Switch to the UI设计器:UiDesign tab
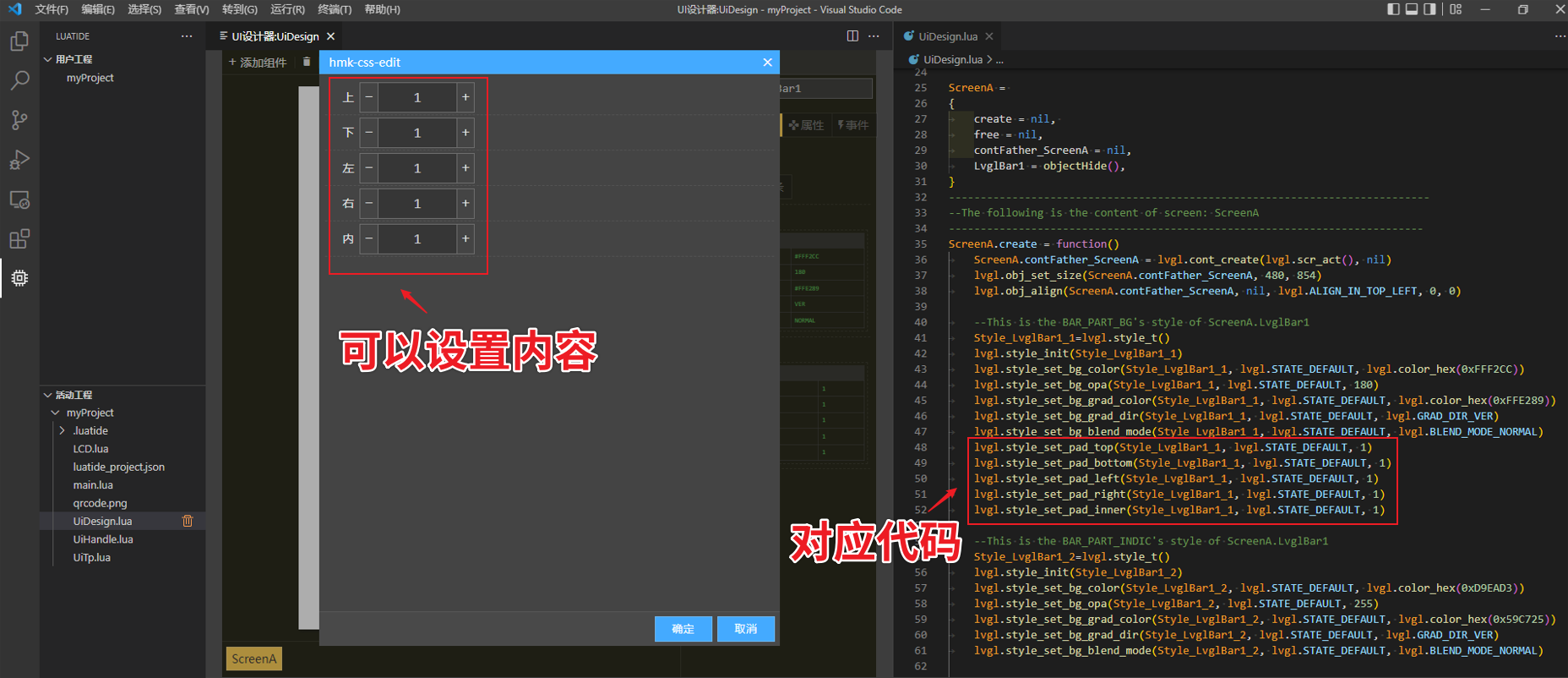The height and width of the screenshot is (678, 1568). point(275,36)
